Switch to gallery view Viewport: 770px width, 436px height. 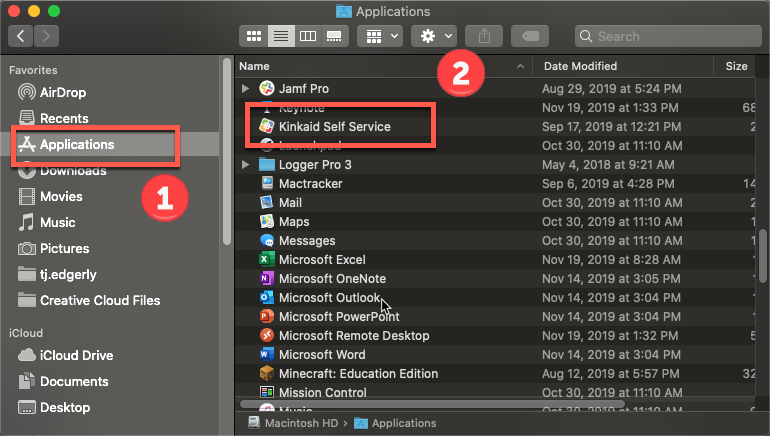coord(334,36)
